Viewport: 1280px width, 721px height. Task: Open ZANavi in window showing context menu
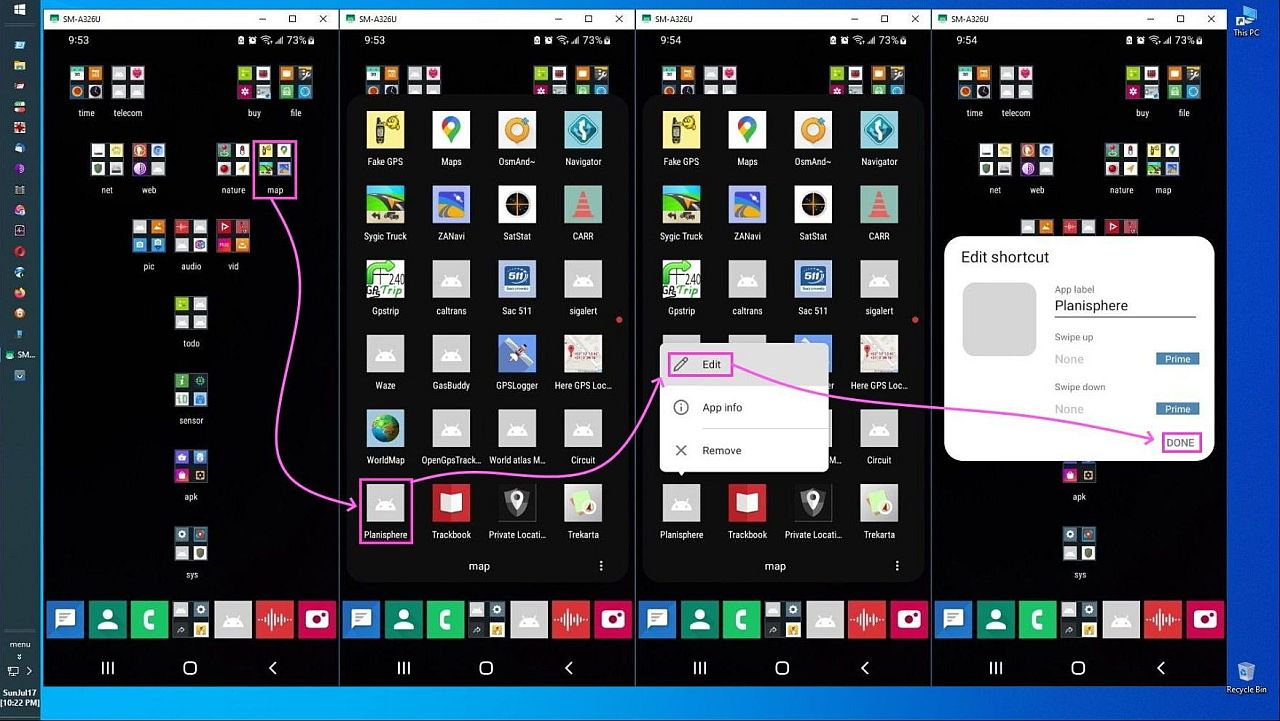point(747,205)
